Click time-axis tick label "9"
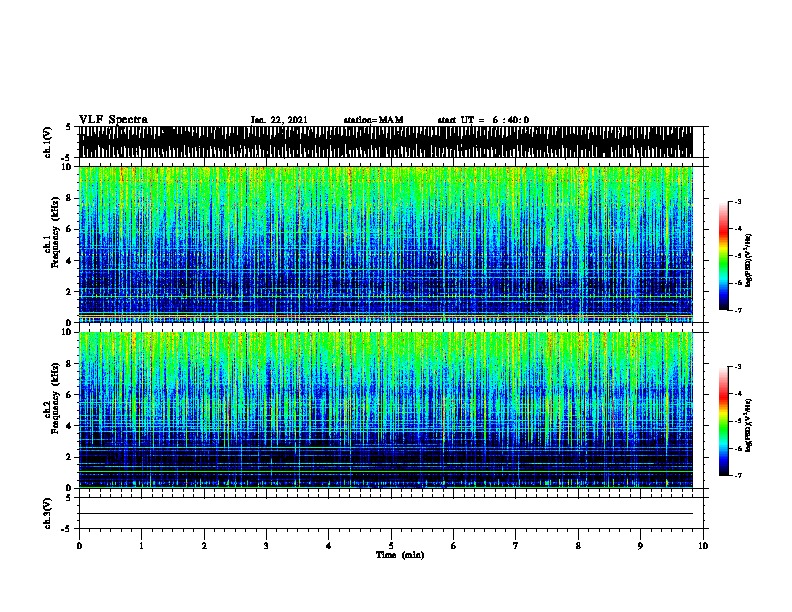 [640, 546]
